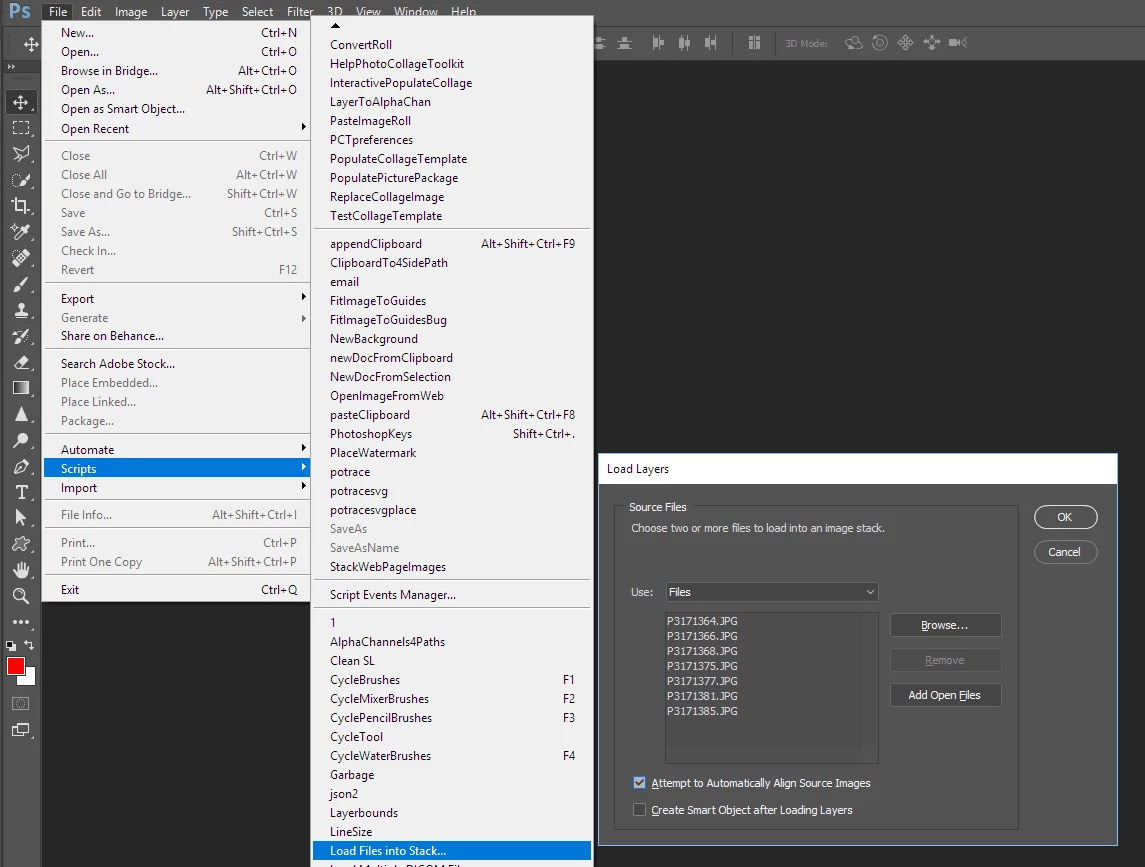Reset default foreground and background colors
Image resolution: width=1145 pixels, height=867 pixels.
pos(11,646)
